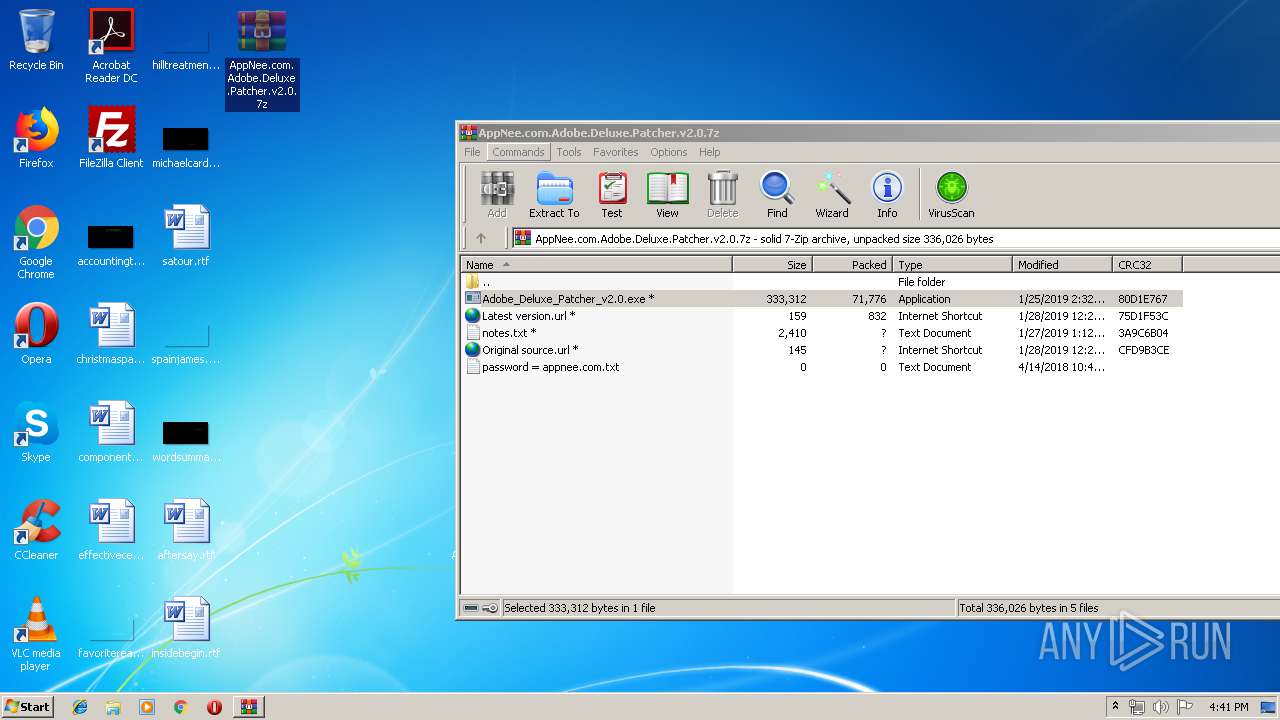Select AppNee.com.Adobe.Deluxe.Patcher 7z desktop file

tap(262, 60)
